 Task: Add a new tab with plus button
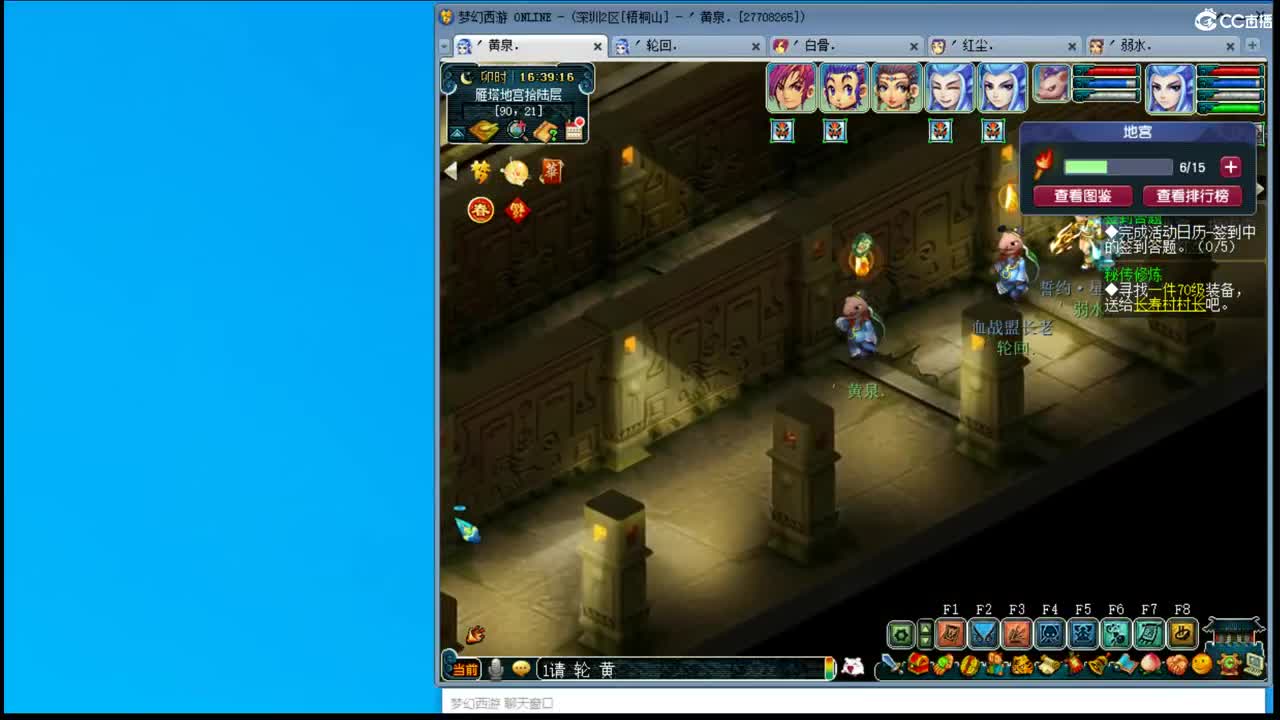pos(1252,45)
